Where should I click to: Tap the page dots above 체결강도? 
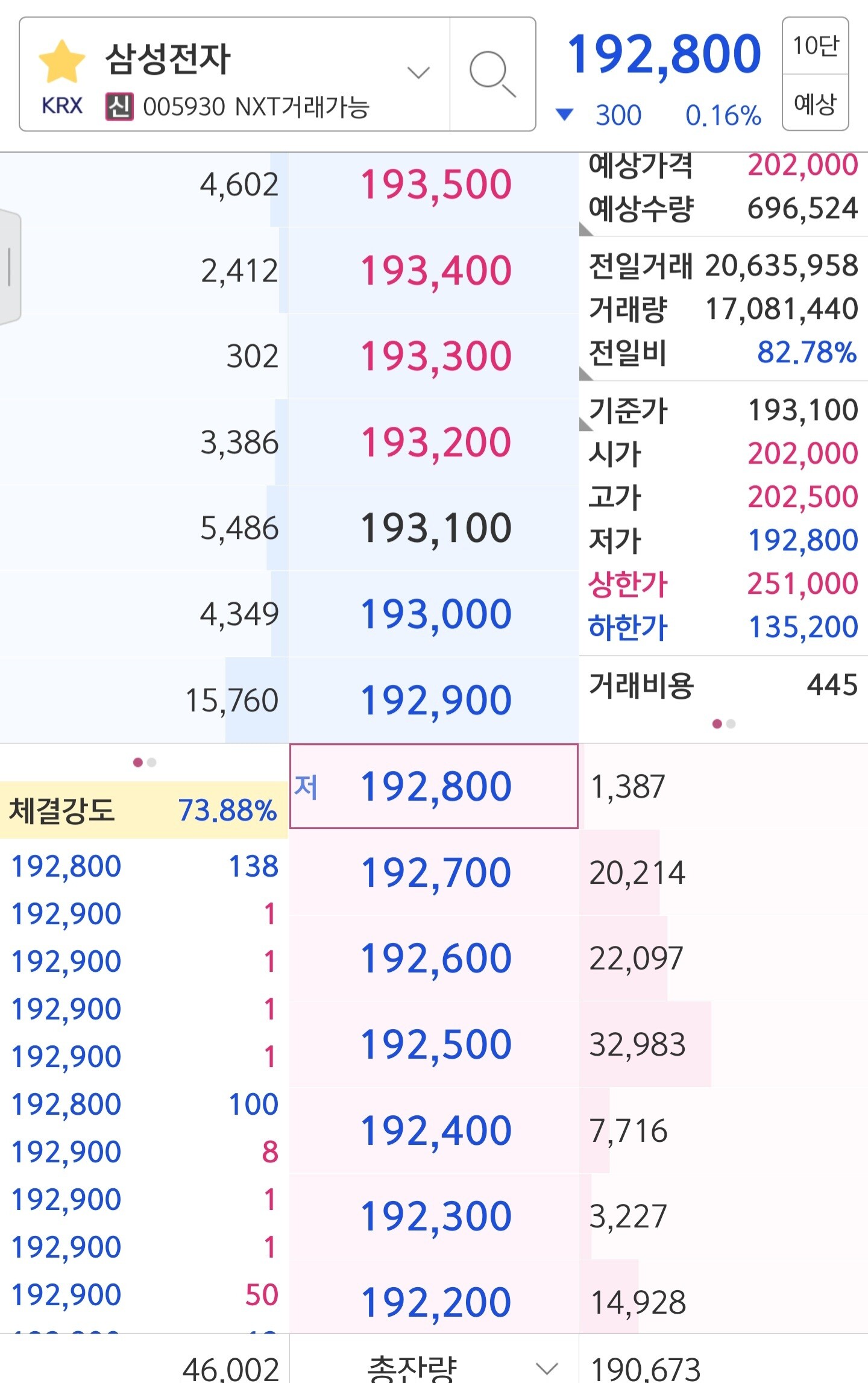pos(145,763)
